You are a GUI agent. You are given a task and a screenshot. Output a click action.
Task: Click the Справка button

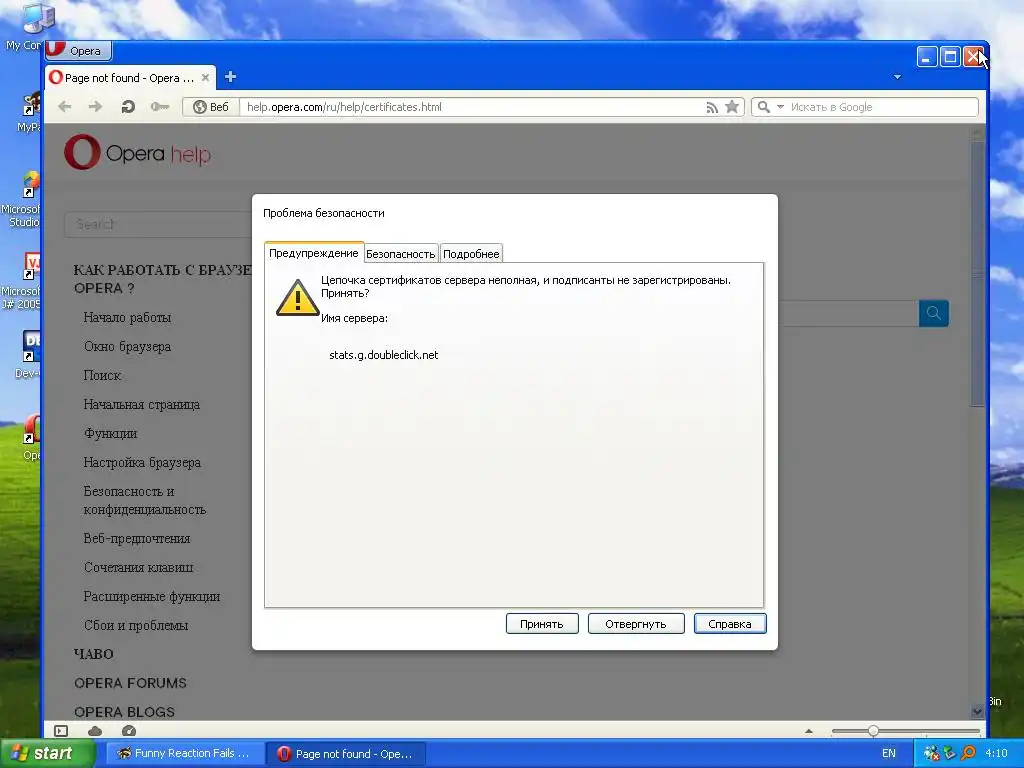[729, 624]
